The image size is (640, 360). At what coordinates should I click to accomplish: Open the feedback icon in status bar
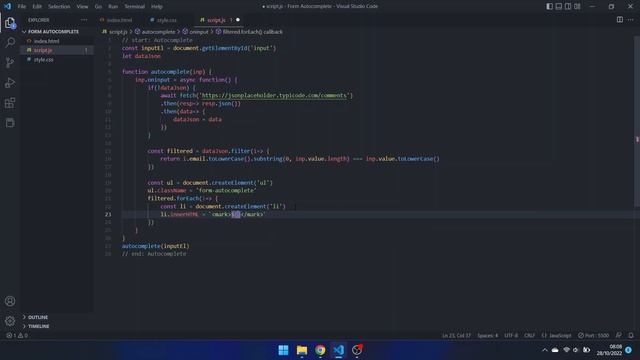coord(619,336)
